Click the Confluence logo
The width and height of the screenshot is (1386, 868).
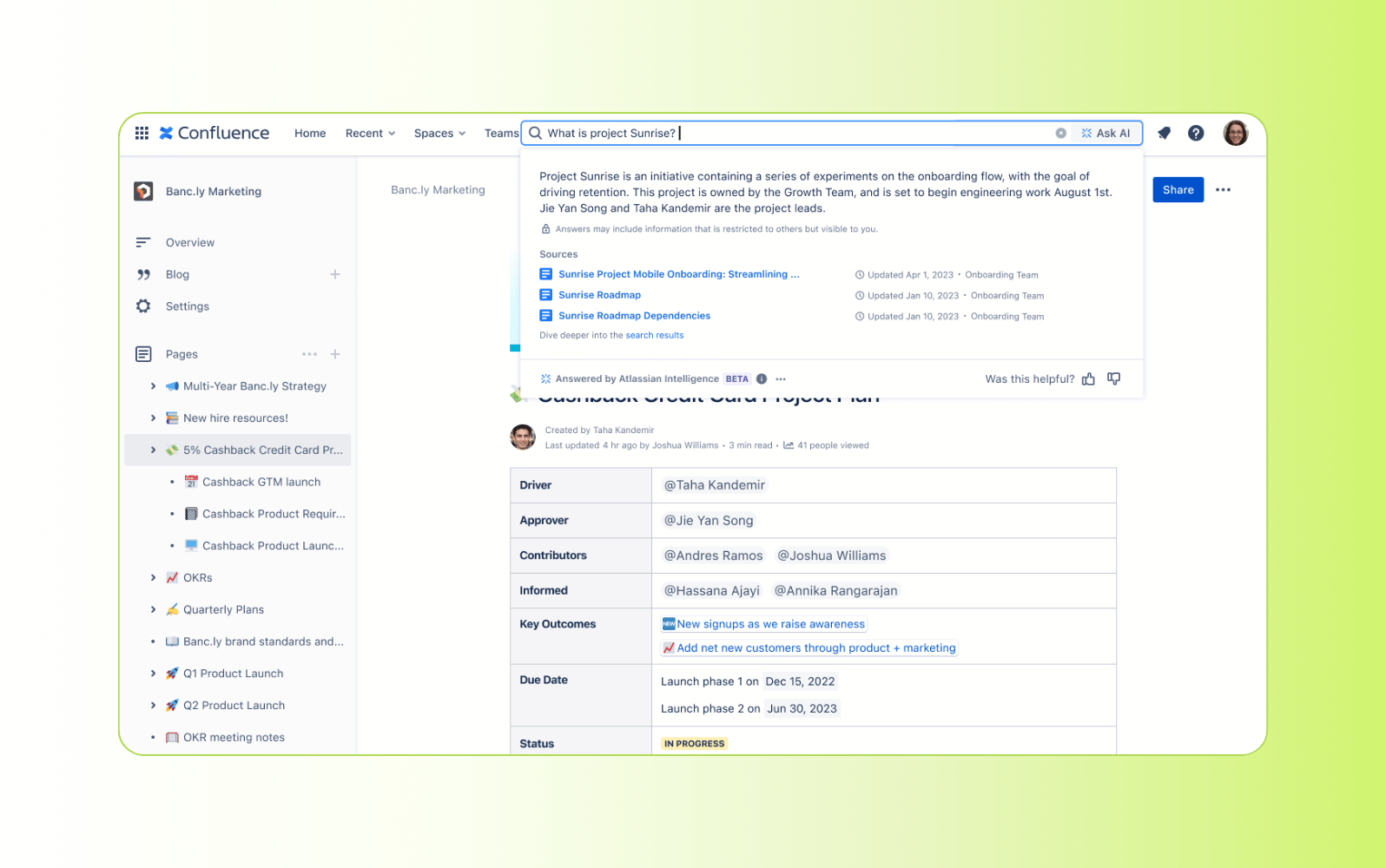(x=214, y=133)
